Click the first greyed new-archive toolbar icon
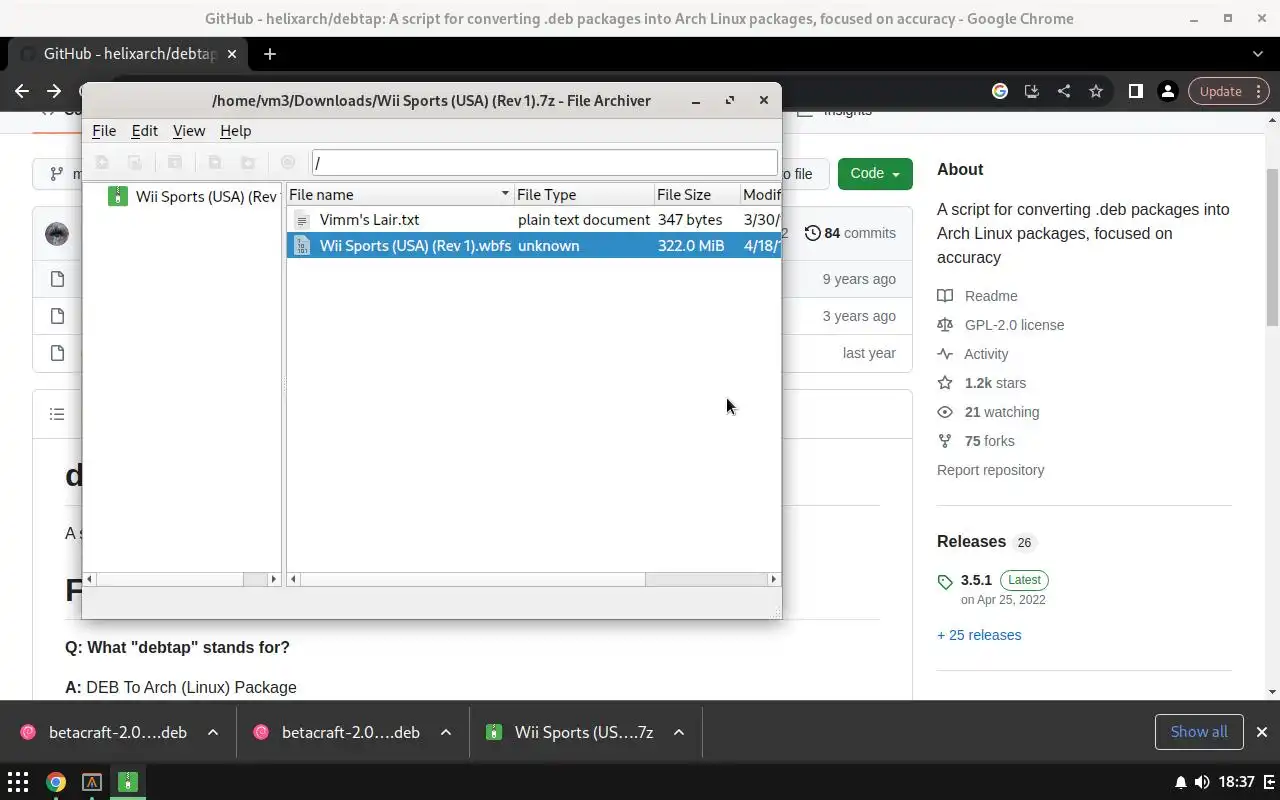This screenshot has width=1280, height=800. (x=101, y=162)
